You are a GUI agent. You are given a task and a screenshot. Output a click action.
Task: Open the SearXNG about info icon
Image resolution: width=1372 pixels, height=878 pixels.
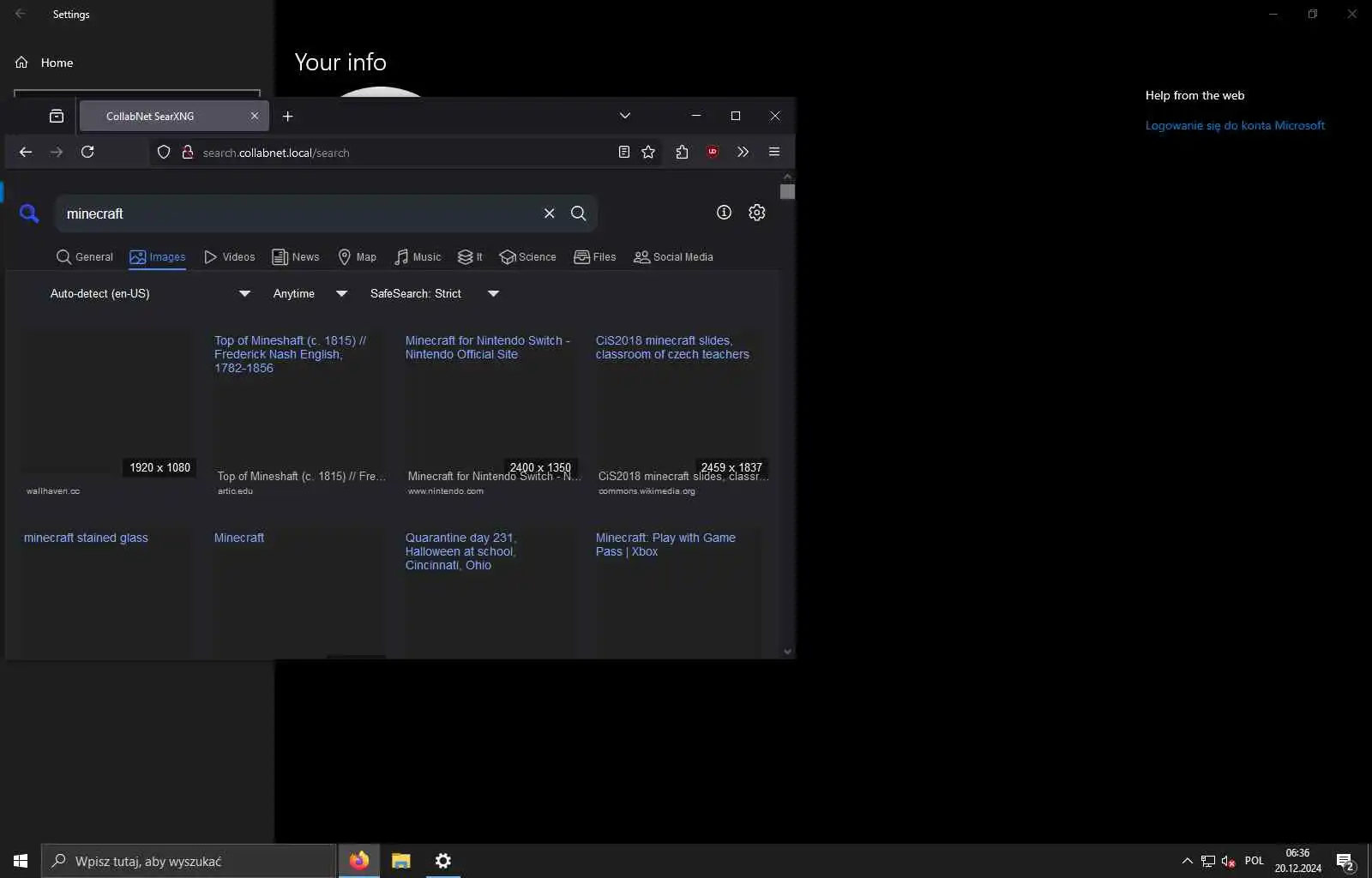tap(725, 213)
